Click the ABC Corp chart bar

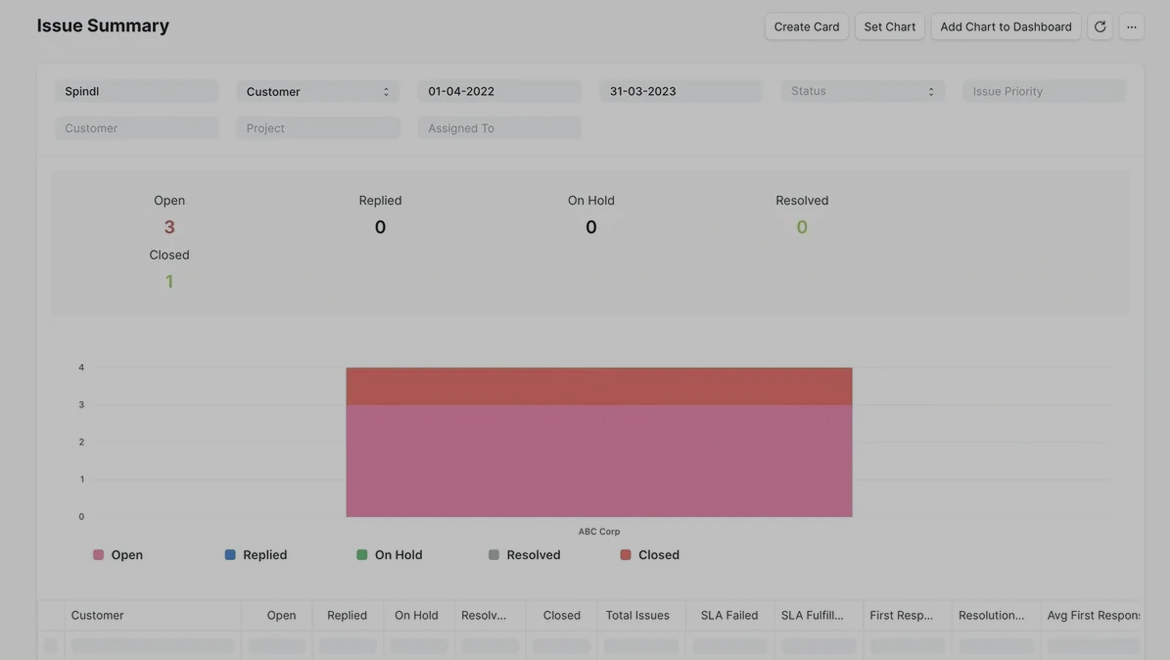pos(599,450)
